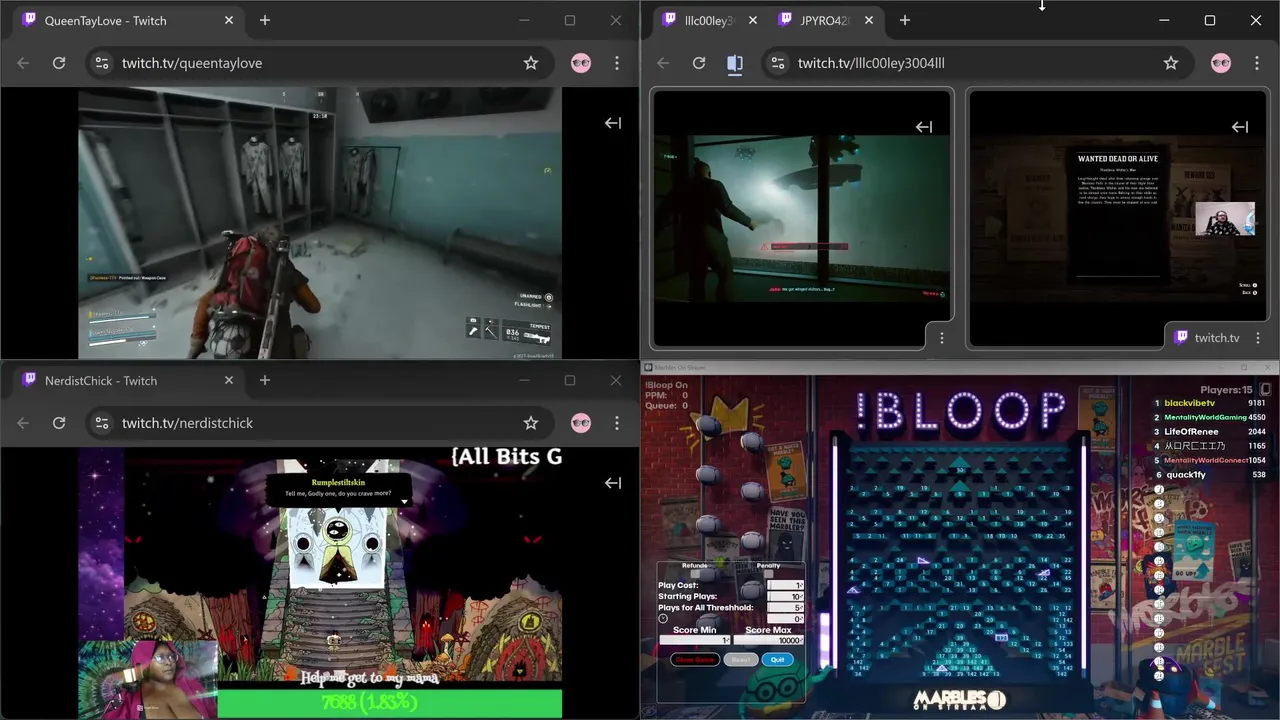The height and width of the screenshot is (720, 1280).
Task: Edit the Score Max value field
Action: pos(768,640)
